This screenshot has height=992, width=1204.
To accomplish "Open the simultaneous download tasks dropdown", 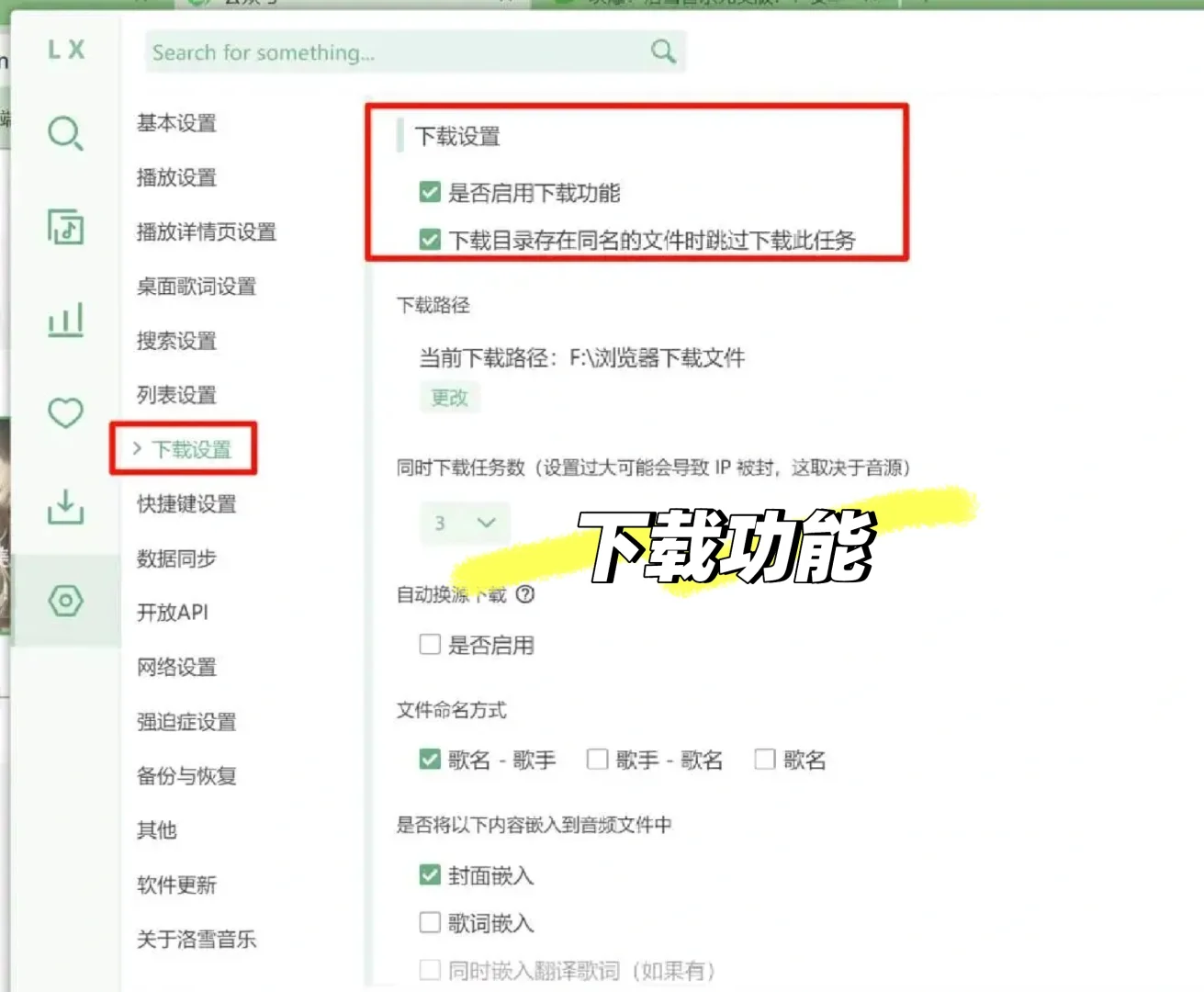I will pyautogui.click(x=465, y=523).
